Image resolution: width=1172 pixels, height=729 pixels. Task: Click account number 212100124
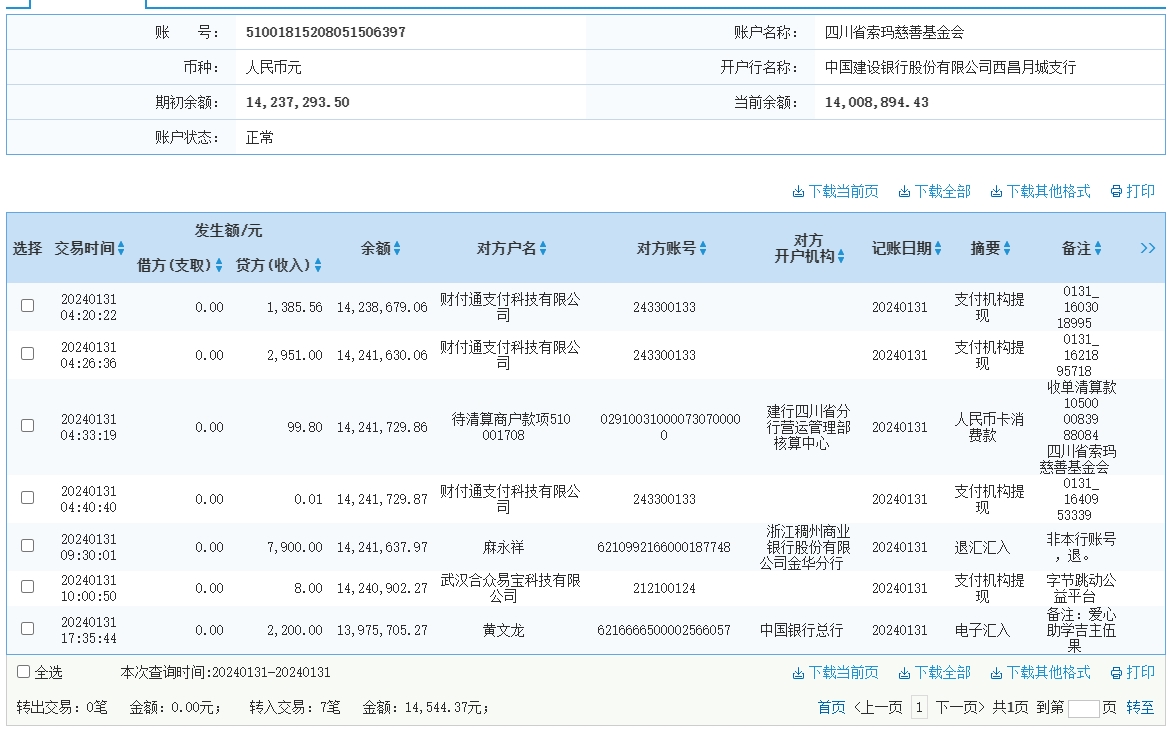pyautogui.click(x=664, y=588)
